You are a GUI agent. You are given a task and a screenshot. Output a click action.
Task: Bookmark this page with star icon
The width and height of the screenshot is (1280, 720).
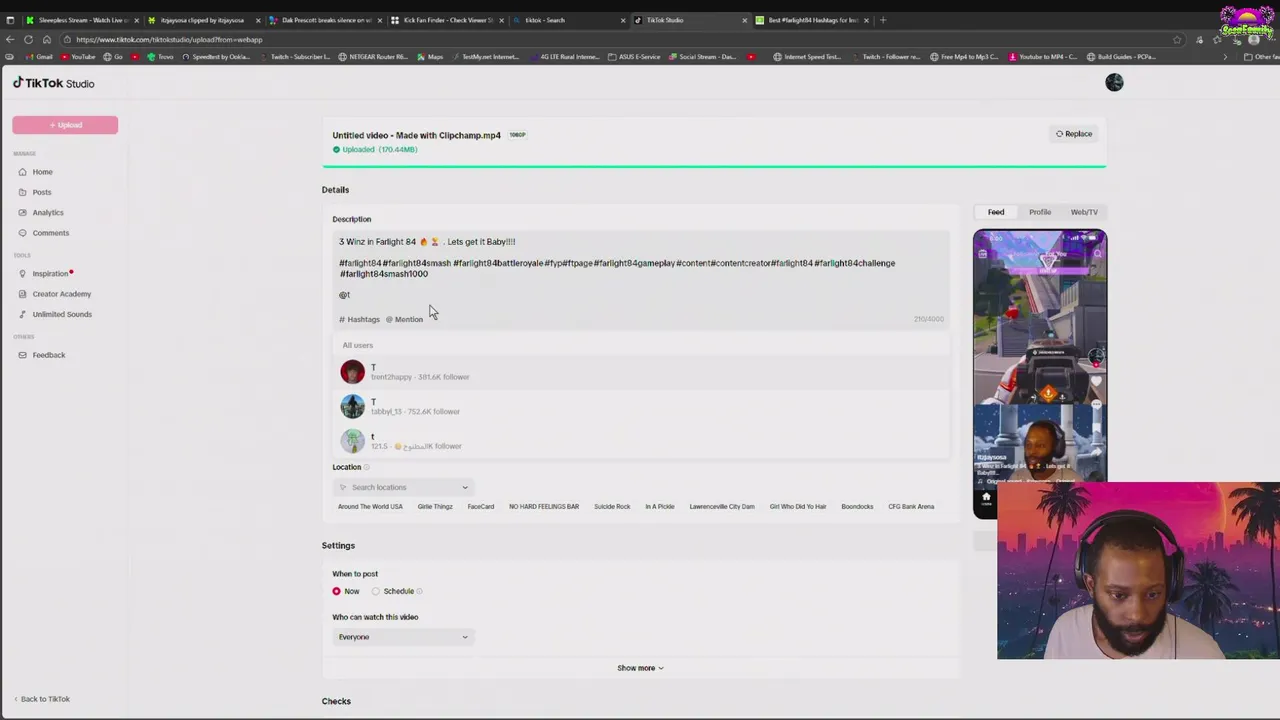click(1176, 39)
